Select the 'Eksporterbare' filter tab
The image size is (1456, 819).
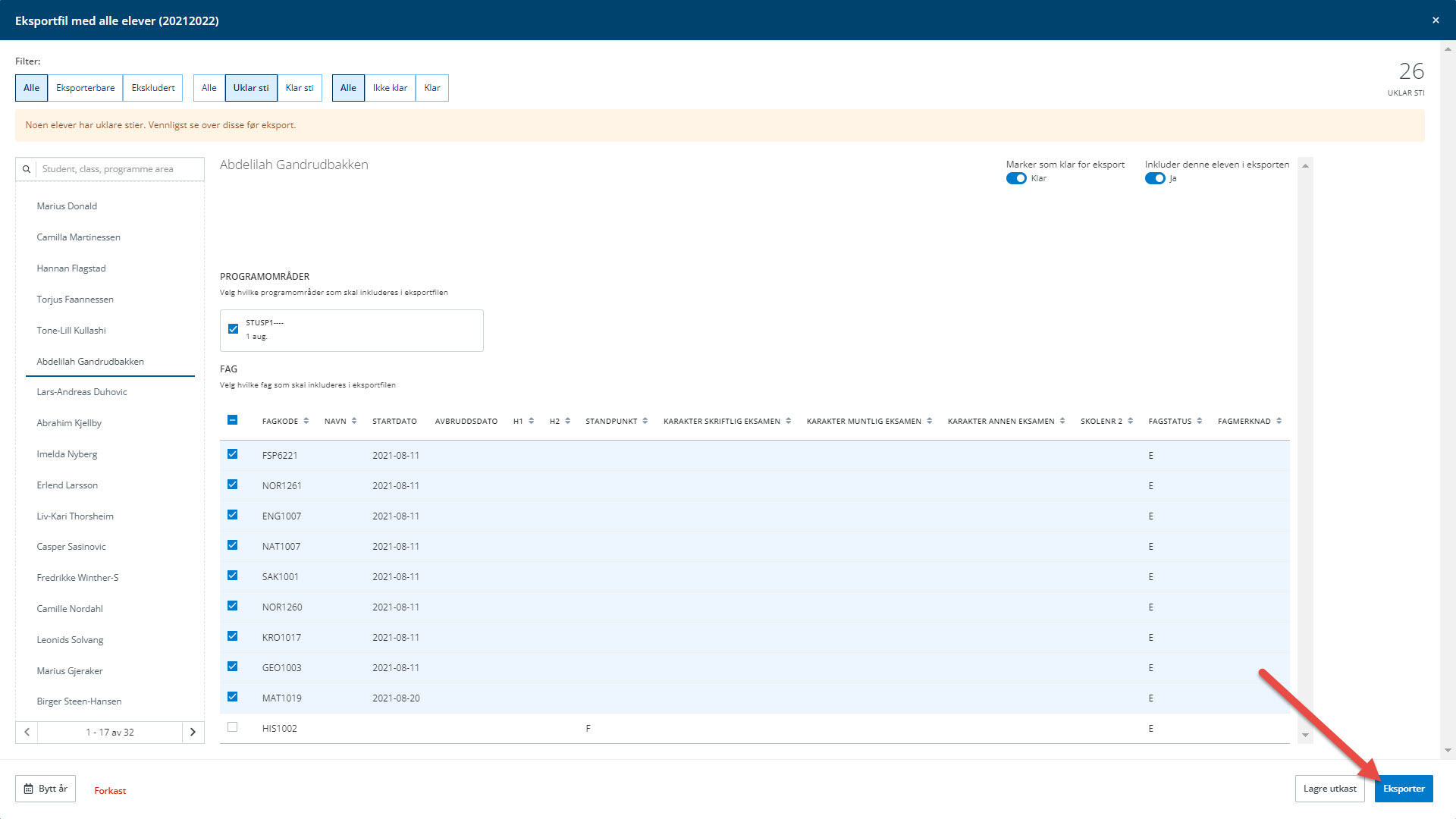coord(86,88)
